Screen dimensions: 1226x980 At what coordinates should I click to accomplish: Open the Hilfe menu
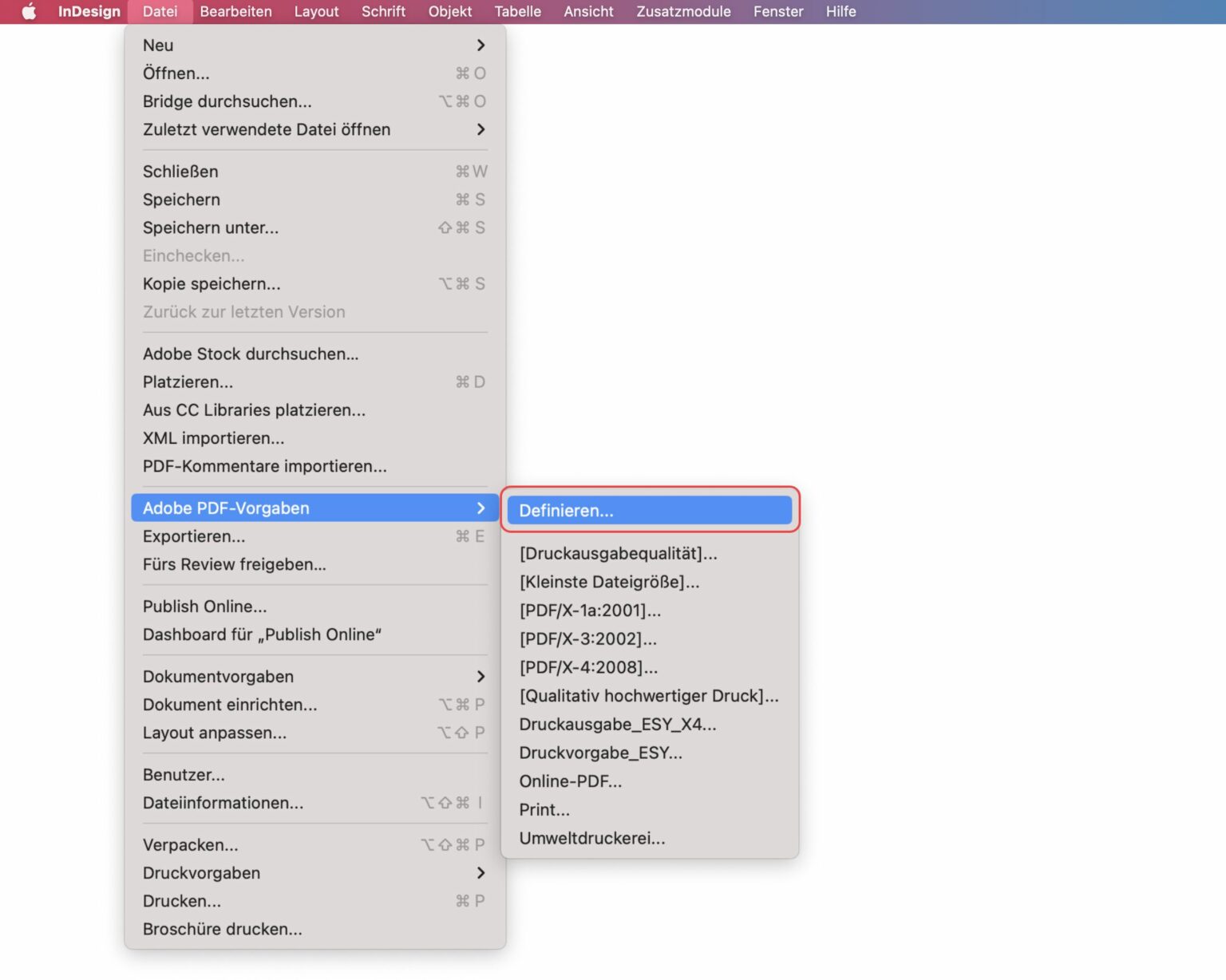(840, 11)
